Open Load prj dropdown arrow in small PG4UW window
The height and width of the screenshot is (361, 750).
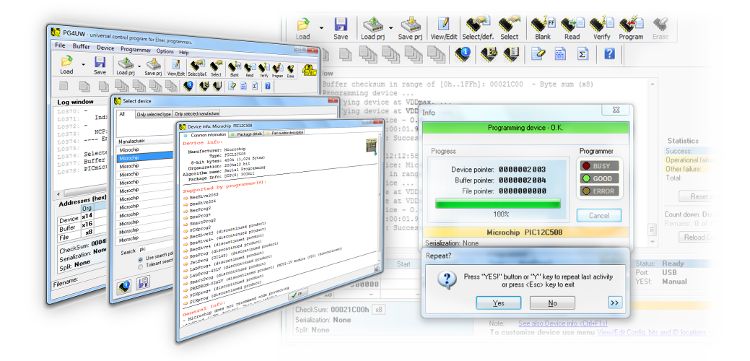point(139,66)
